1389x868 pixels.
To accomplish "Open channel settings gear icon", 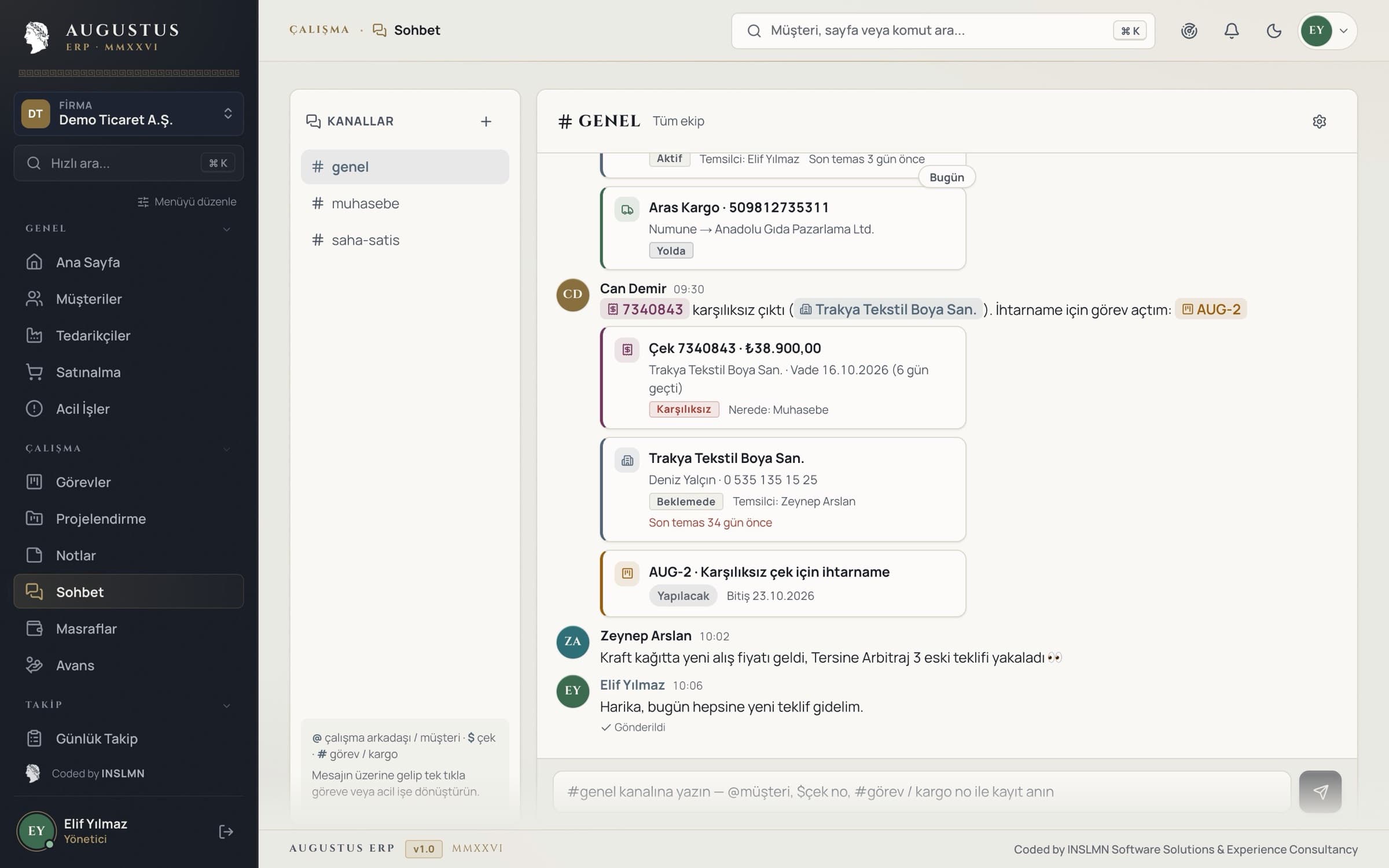I will (x=1319, y=122).
